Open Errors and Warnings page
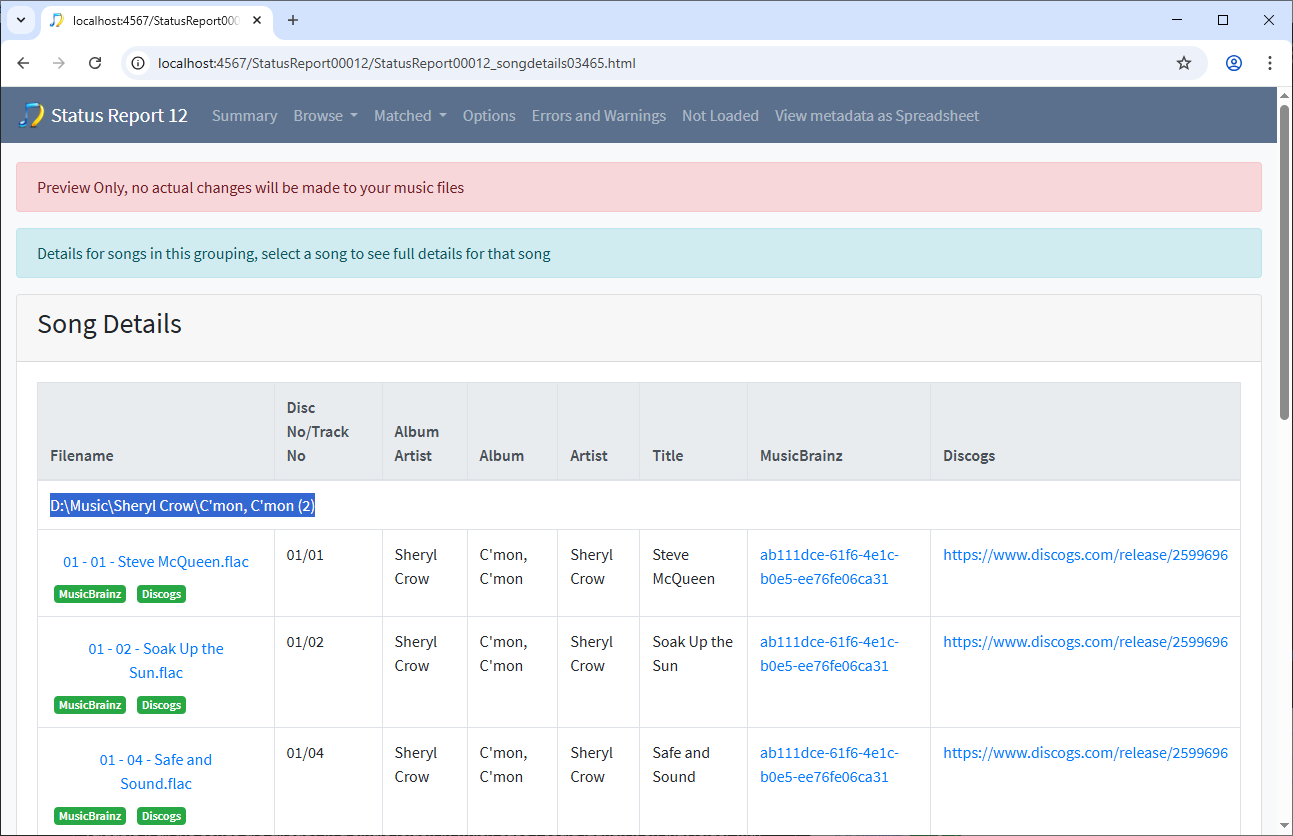This screenshot has height=836, width=1293. (599, 116)
